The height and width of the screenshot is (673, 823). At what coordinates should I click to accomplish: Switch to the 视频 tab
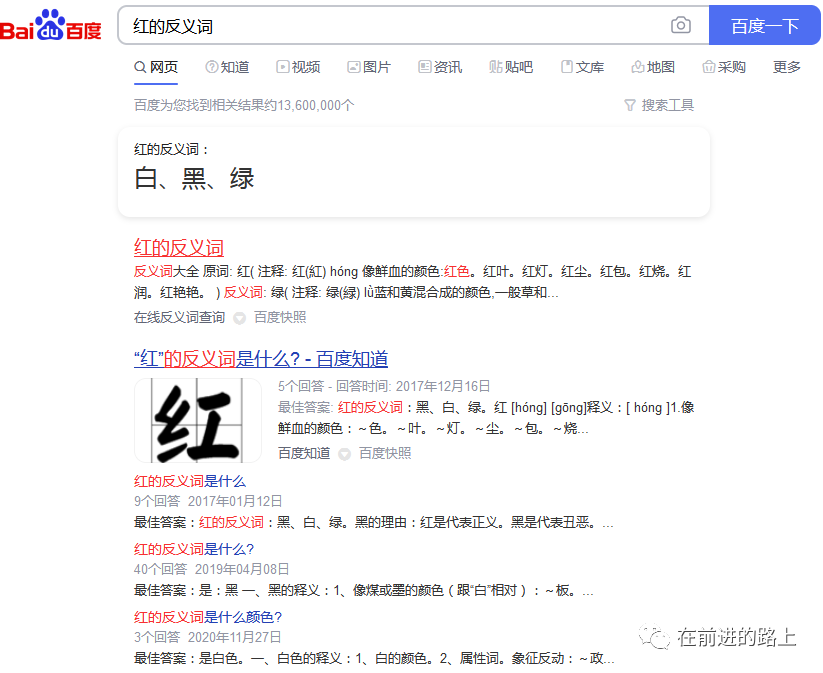[x=298, y=67]
